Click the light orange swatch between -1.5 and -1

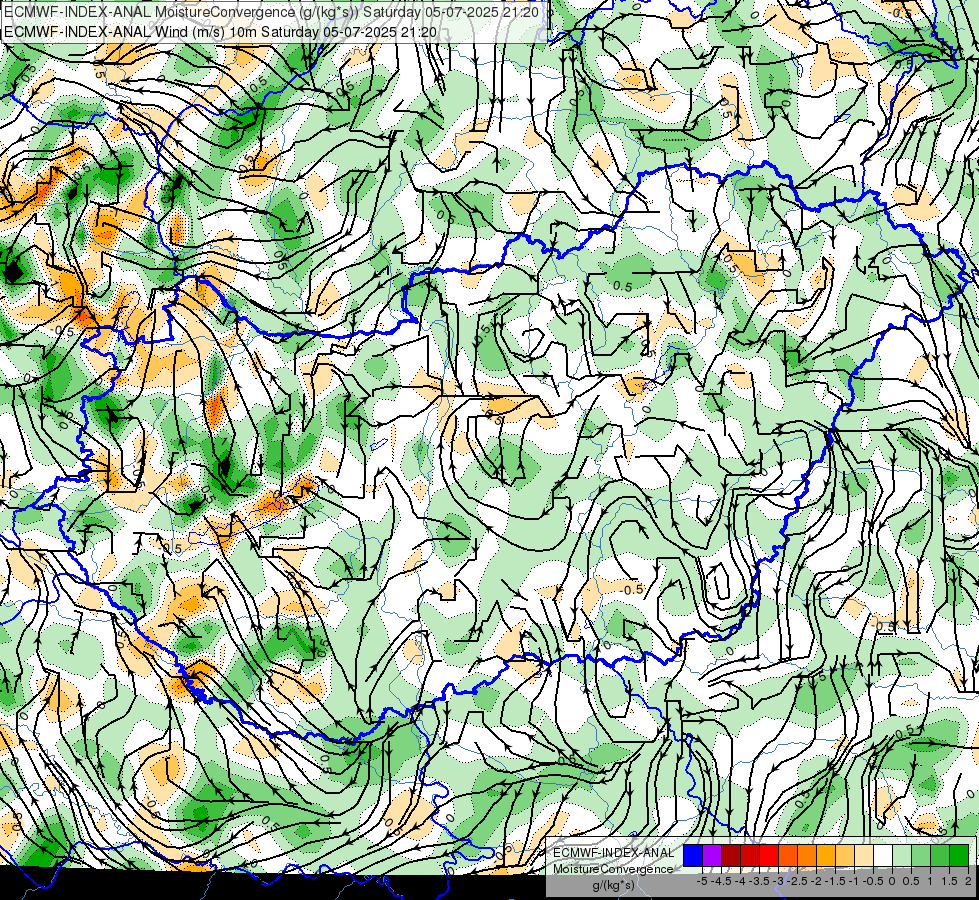[x=845, y=855]
